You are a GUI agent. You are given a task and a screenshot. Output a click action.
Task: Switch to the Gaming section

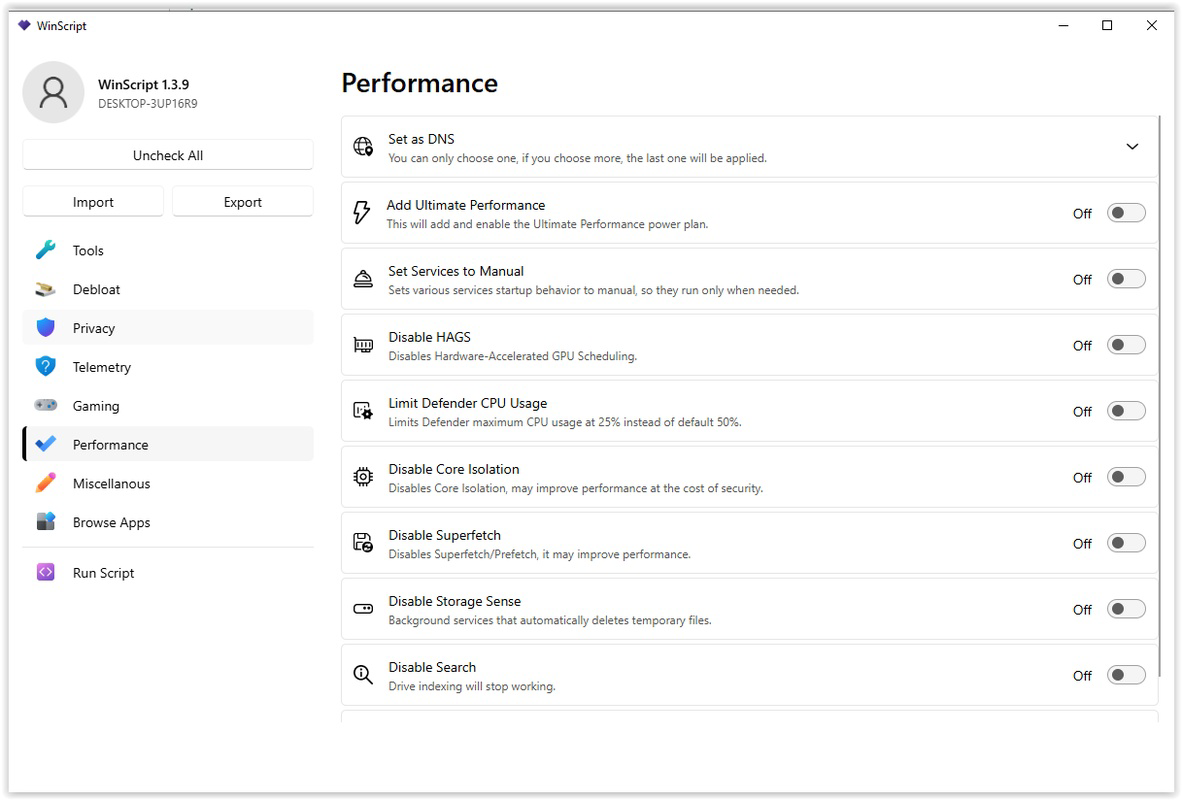pyautogui.click(x=168, y=406)
